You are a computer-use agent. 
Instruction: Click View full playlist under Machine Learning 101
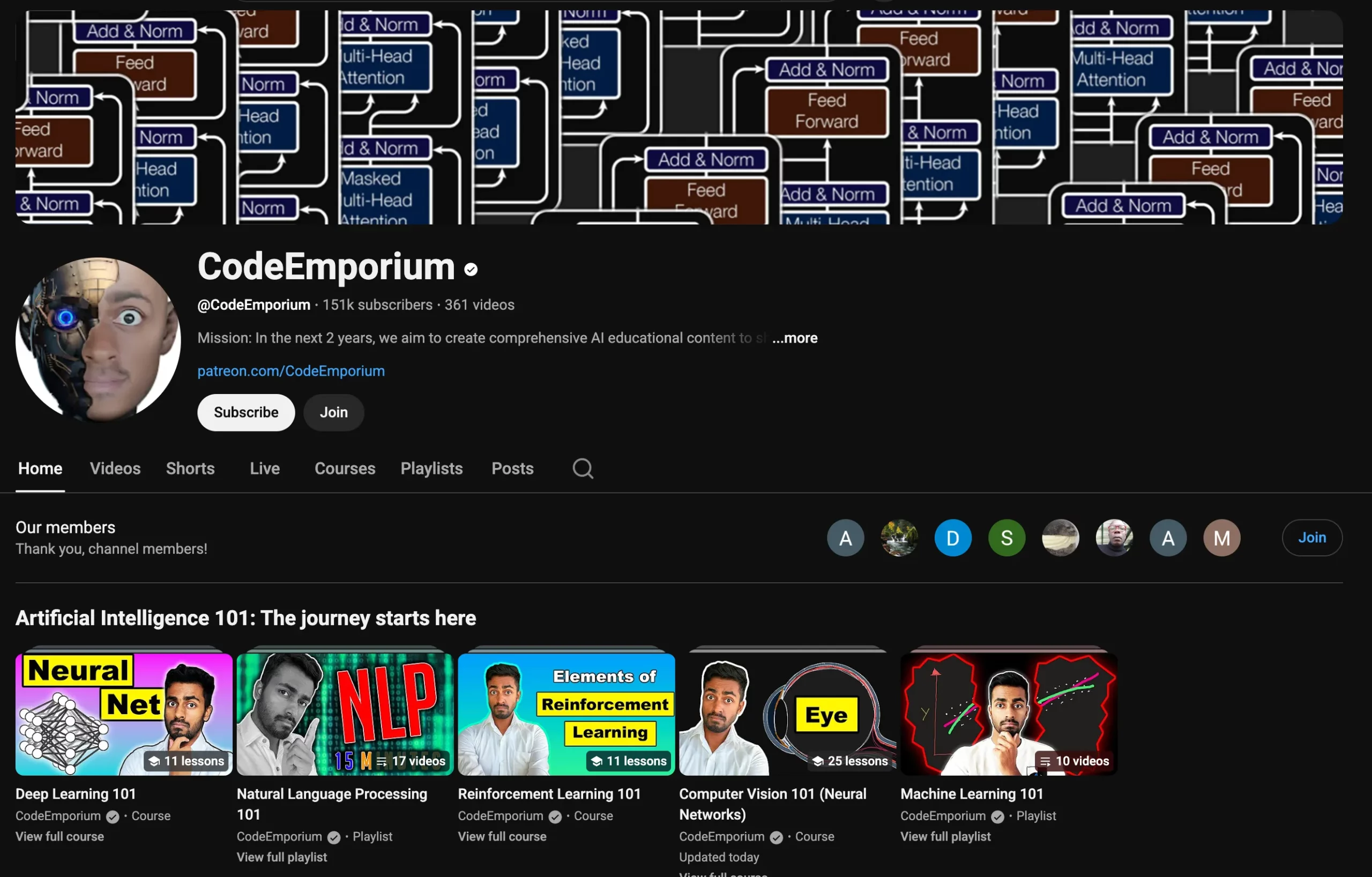click(x=945, y=836)
